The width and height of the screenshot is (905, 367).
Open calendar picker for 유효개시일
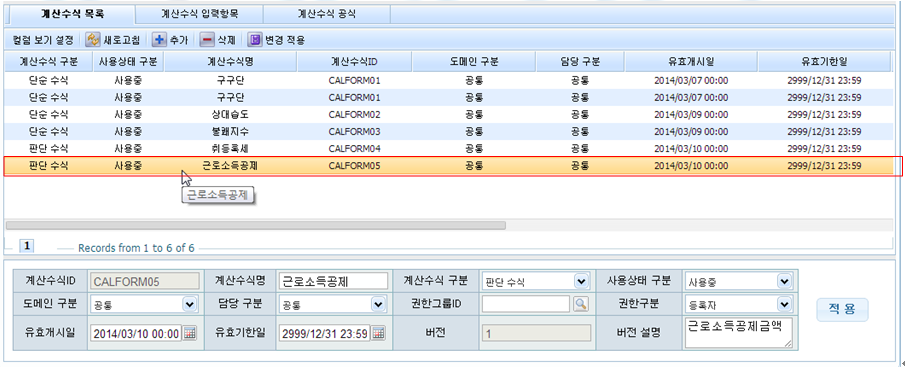[190, 333]
